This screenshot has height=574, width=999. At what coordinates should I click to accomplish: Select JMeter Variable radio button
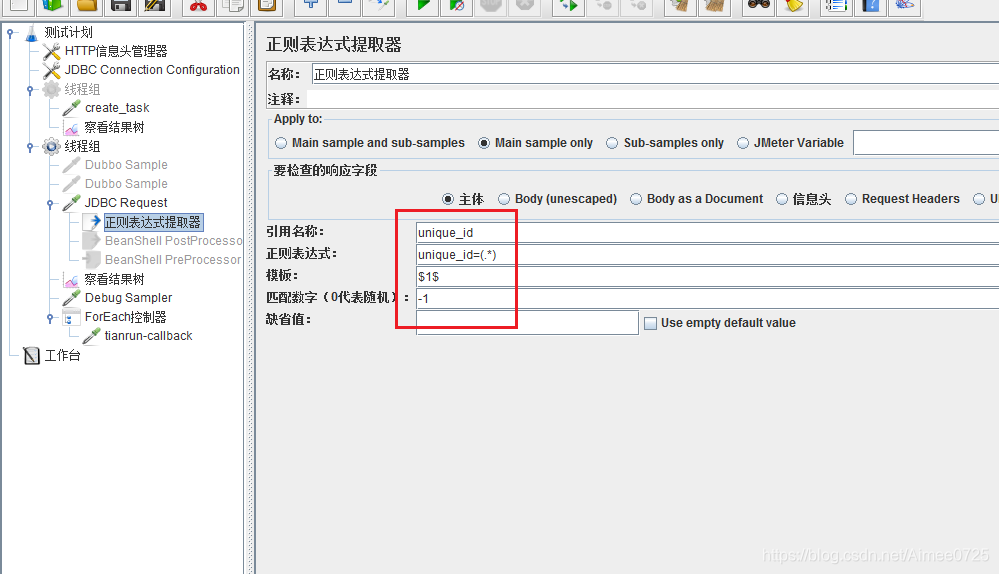point(743,143)
